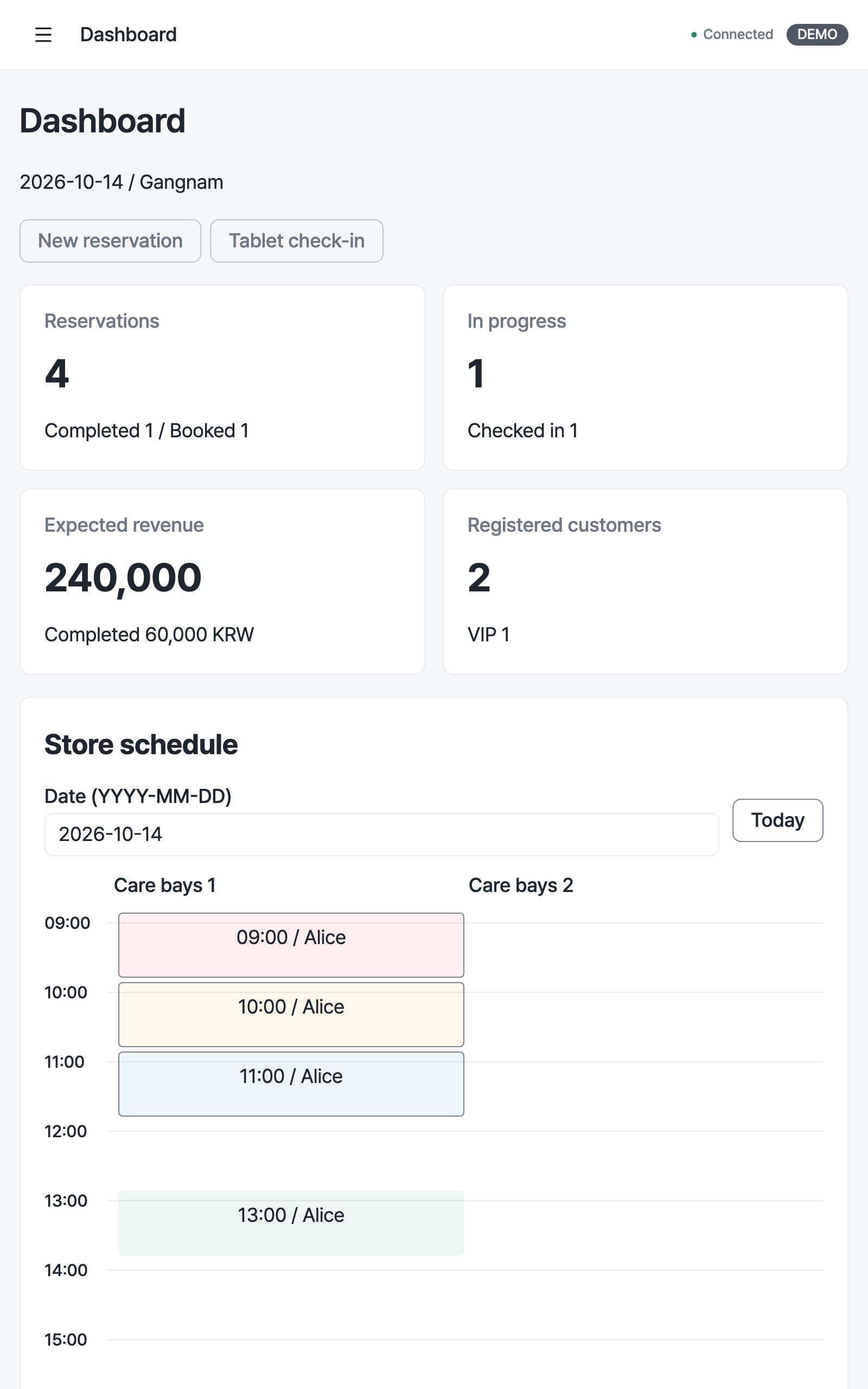Open the Registered customers card
Image resolution: width=868 pixels, height=1389 pixels.
click(645, 582)
